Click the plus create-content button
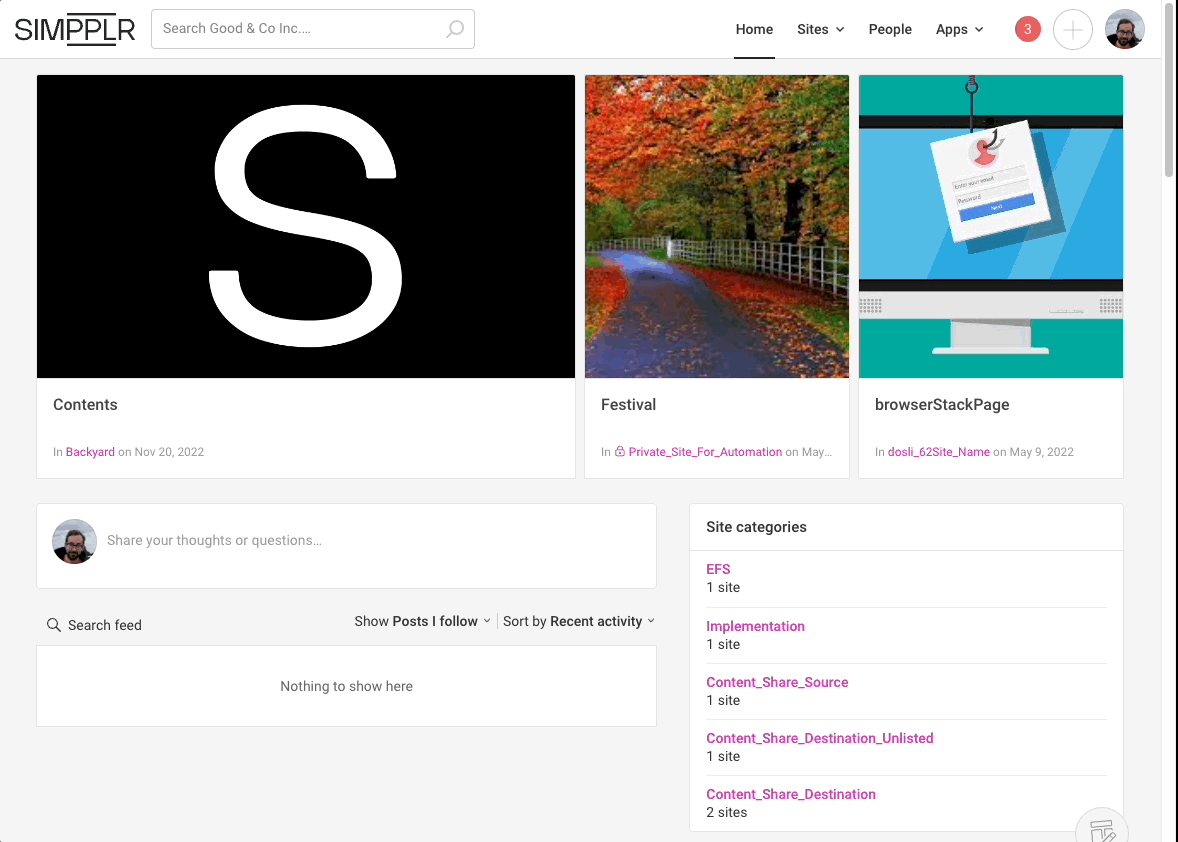Image resolution: width=1178 pixels, height=842 pixels. click(1072, 30)
